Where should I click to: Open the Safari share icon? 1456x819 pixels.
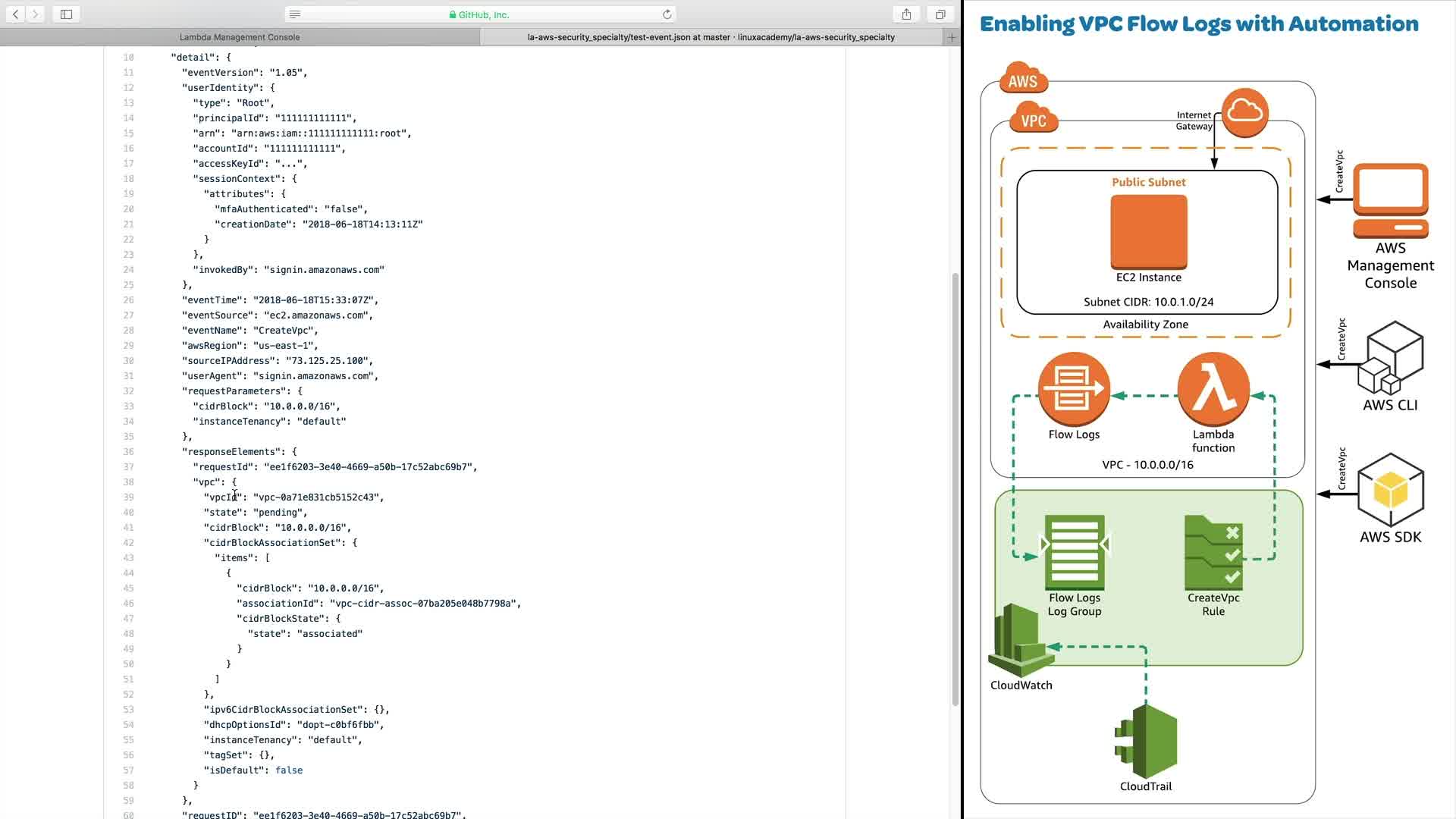[x=906, y=14]
